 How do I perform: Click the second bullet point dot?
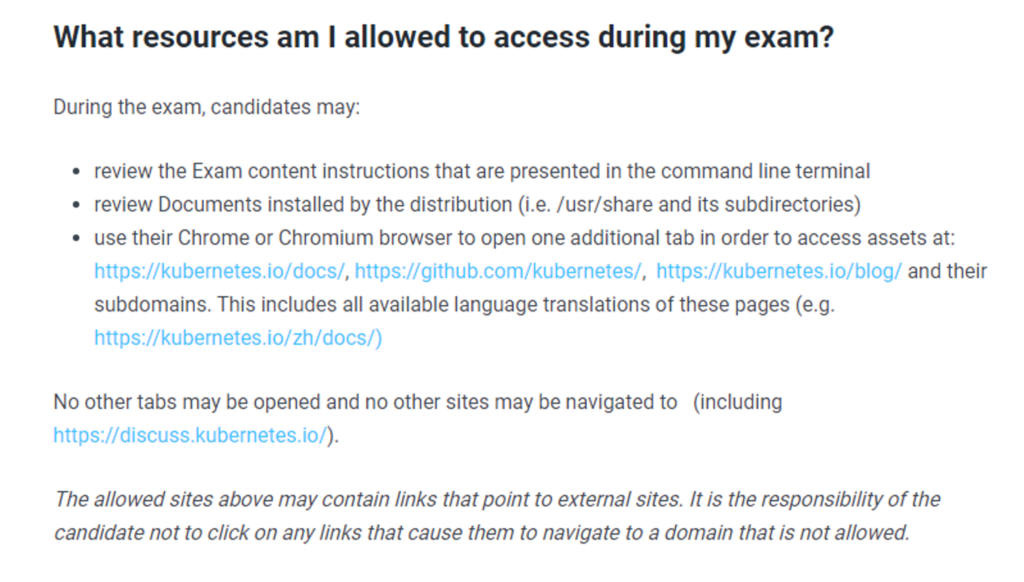coord(78,205)
